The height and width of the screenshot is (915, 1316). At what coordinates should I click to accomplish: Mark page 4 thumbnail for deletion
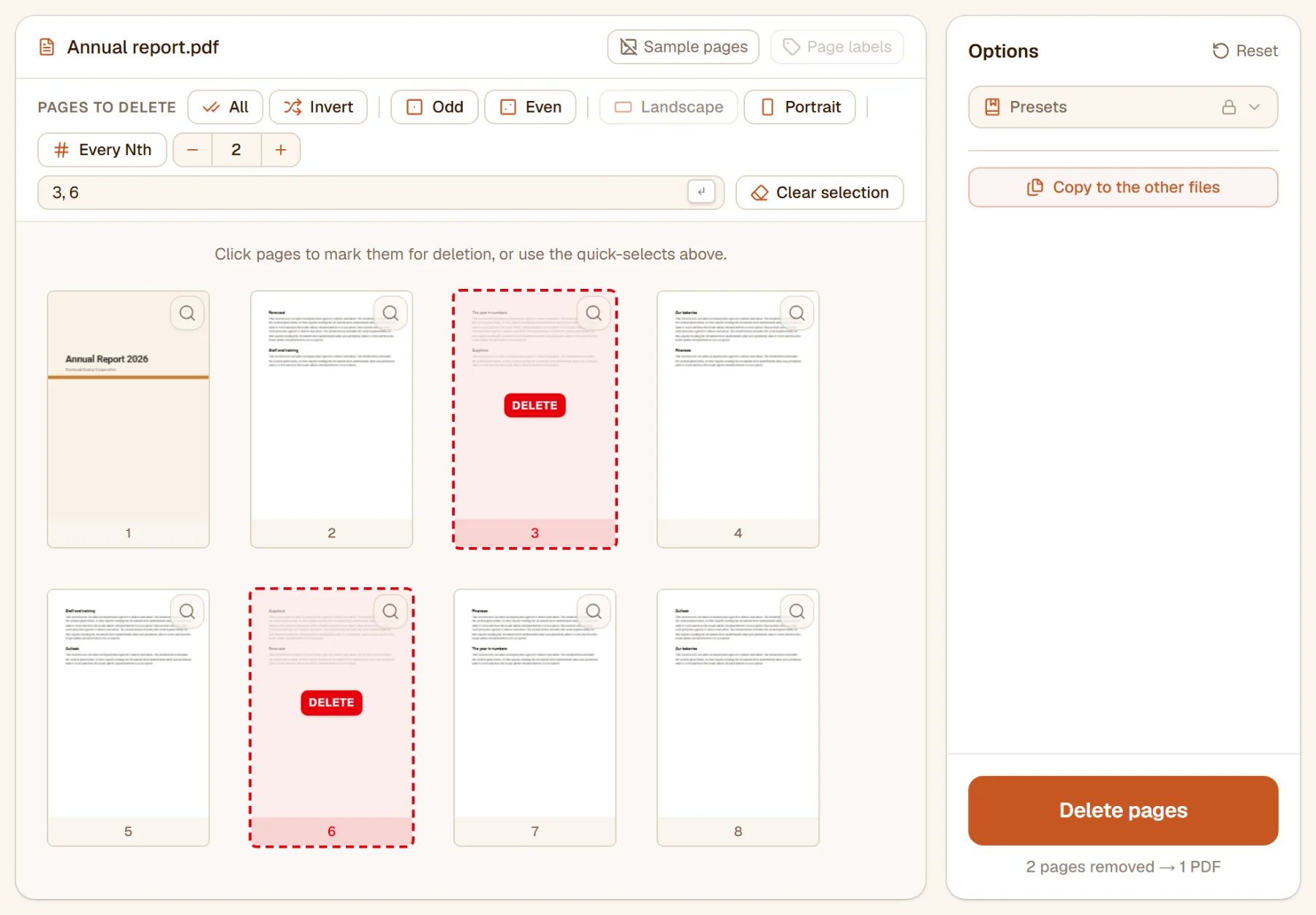pyautogui.click(x=738, y=419)
